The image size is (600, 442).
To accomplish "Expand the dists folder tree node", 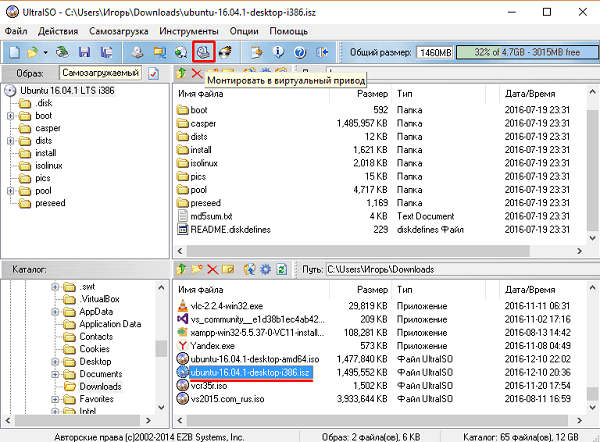I will (12, 141).
